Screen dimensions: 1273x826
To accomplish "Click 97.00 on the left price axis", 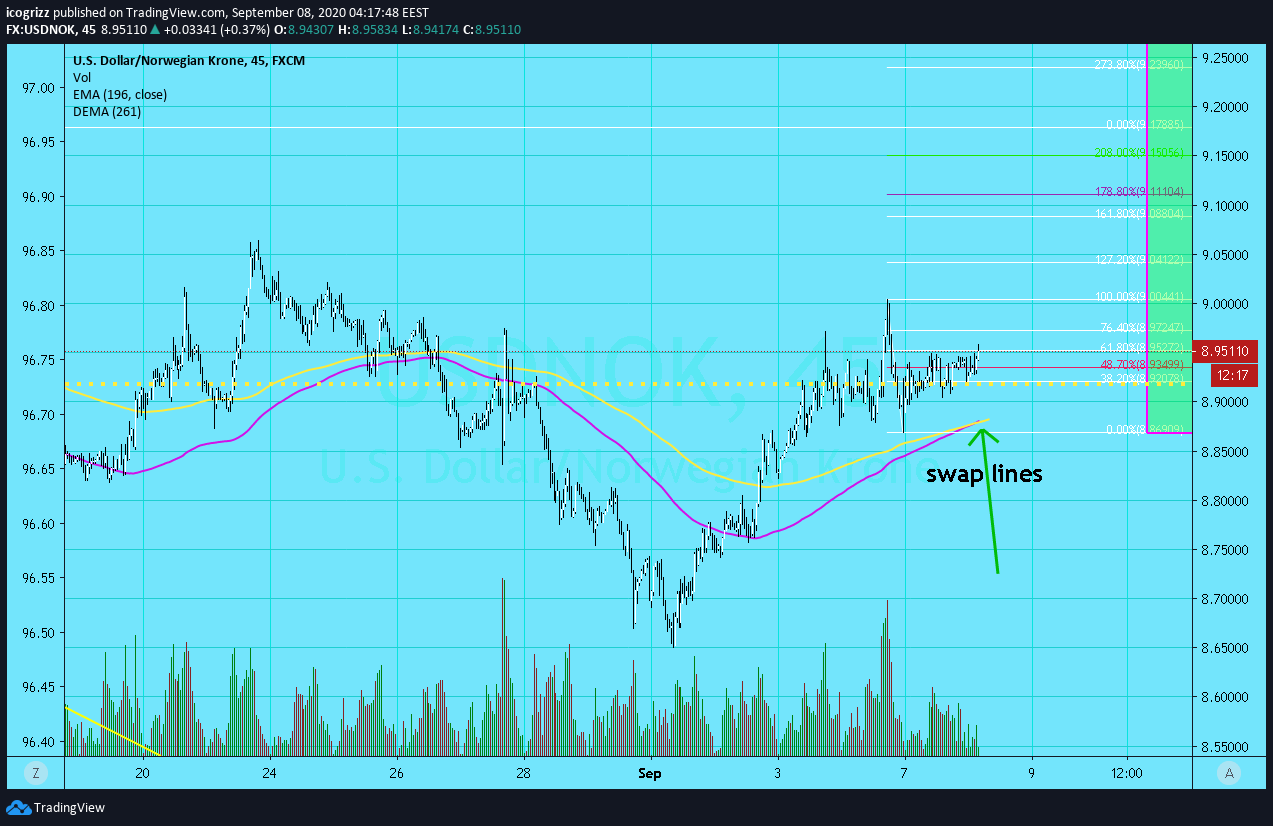I will click(x=38, y=88).
